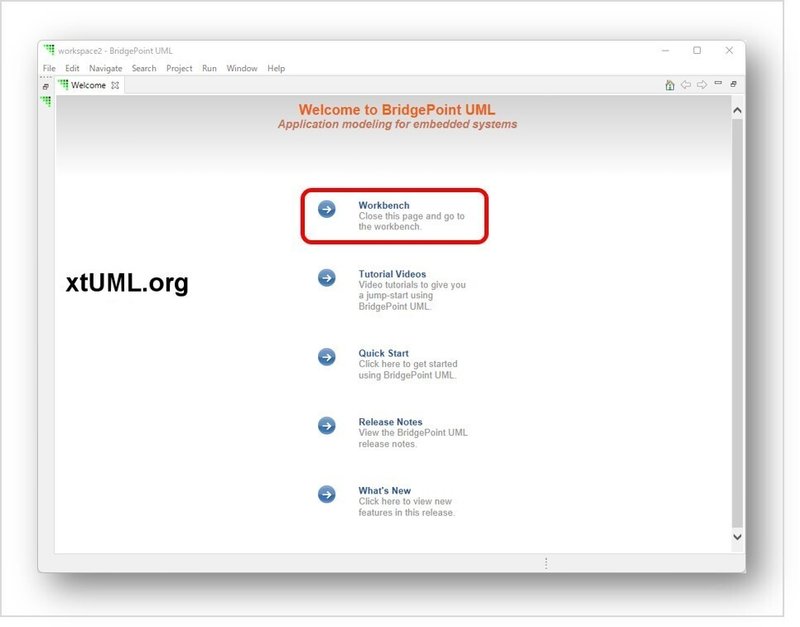Navigate back with the left arrow icon

[686, 85]
